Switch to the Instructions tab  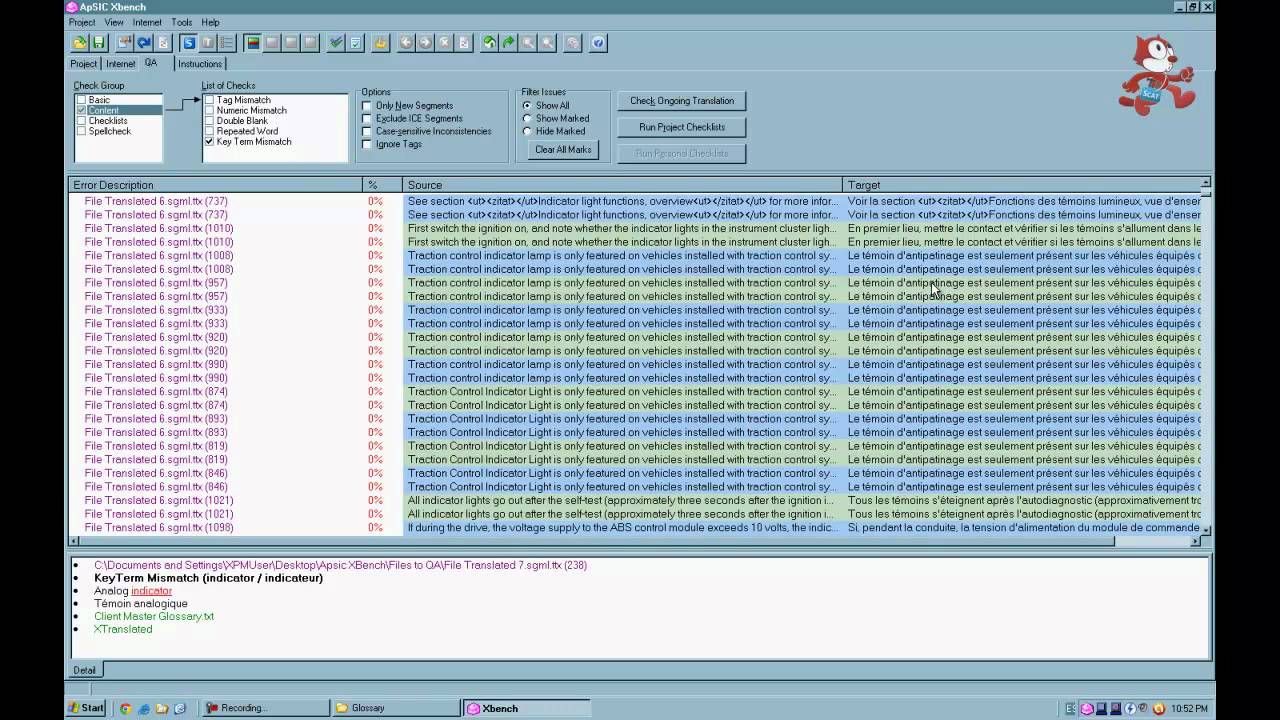pyautogui.click(x=200, y=64)
